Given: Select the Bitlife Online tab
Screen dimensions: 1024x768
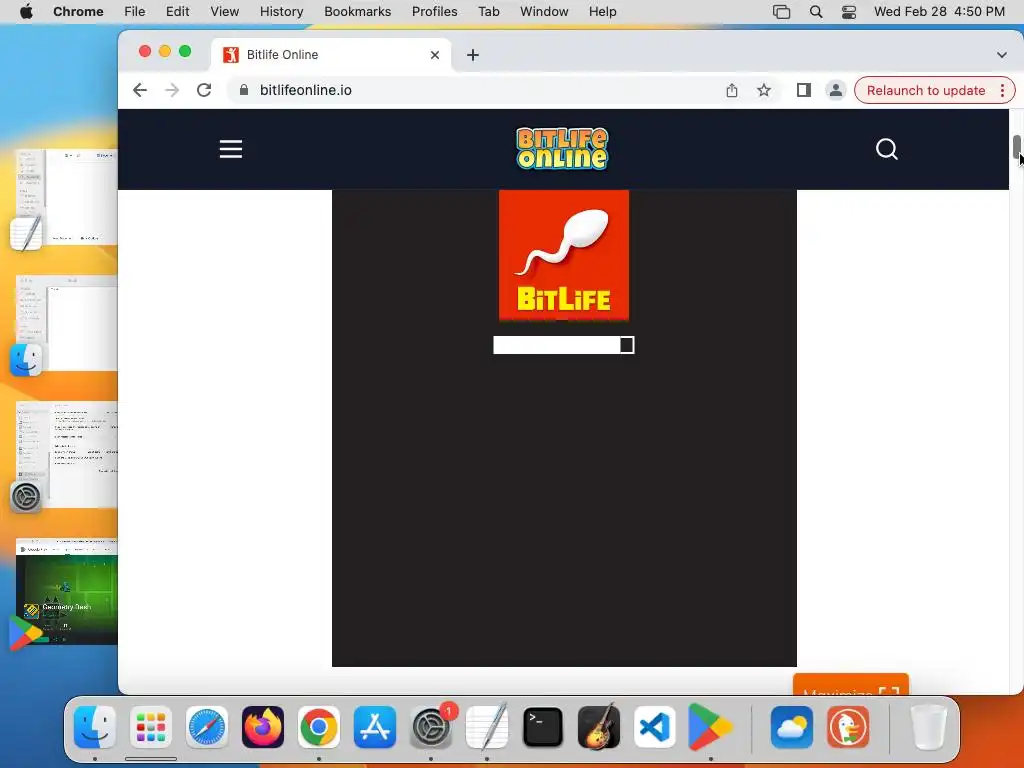Looking at the screenshot, I should [331, 55].
